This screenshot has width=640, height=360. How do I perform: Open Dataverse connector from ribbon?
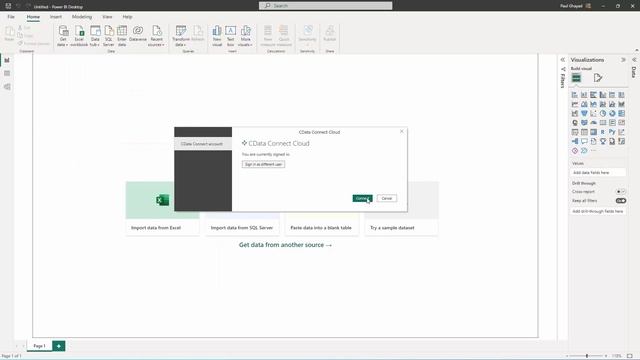coord(138,33)
